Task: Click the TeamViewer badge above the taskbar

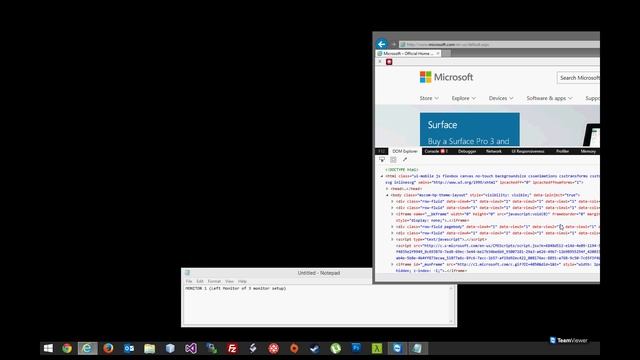Action: tap(569, 340)
